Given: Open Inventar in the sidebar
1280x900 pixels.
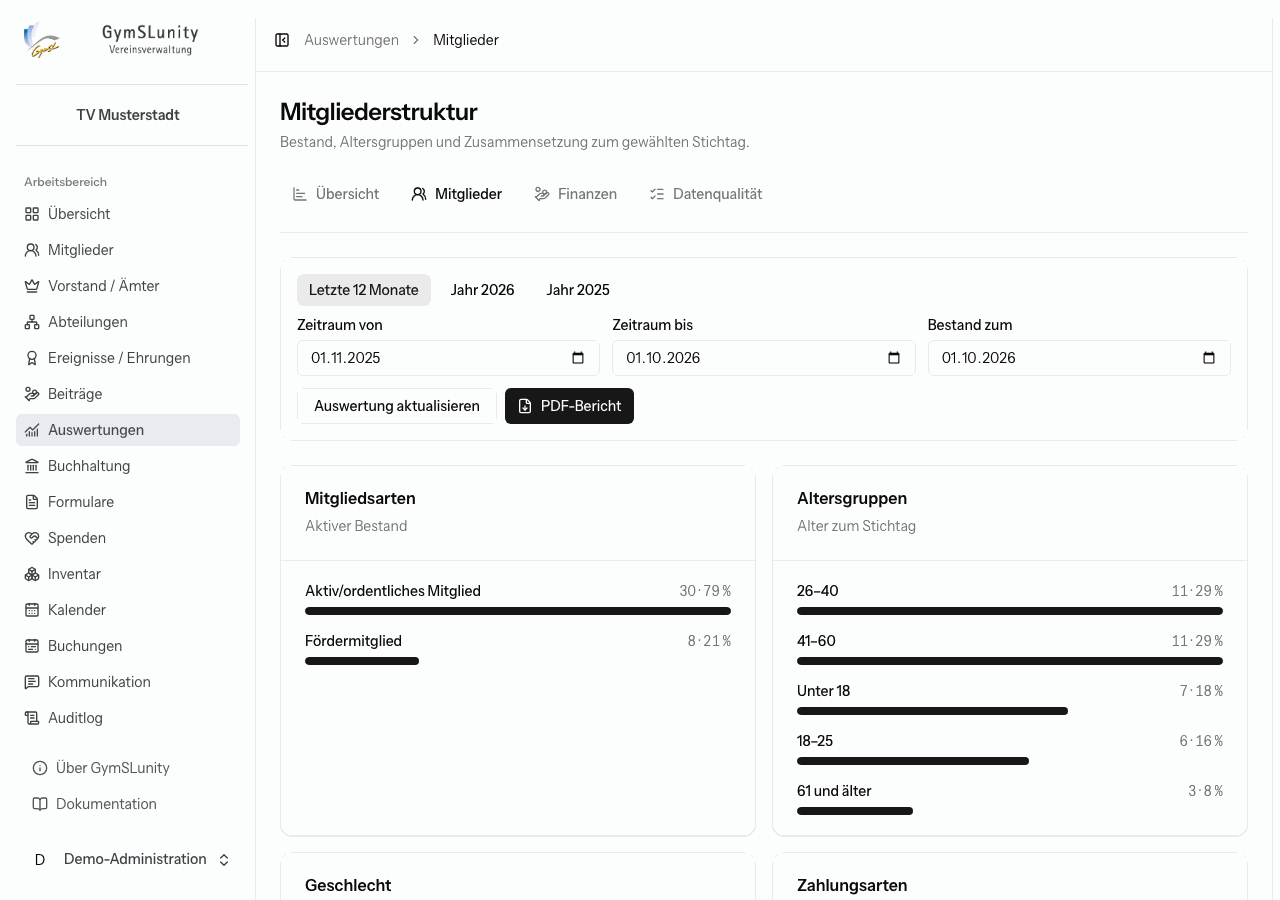Looking at the screenshot, I should [x=128, y=574].
